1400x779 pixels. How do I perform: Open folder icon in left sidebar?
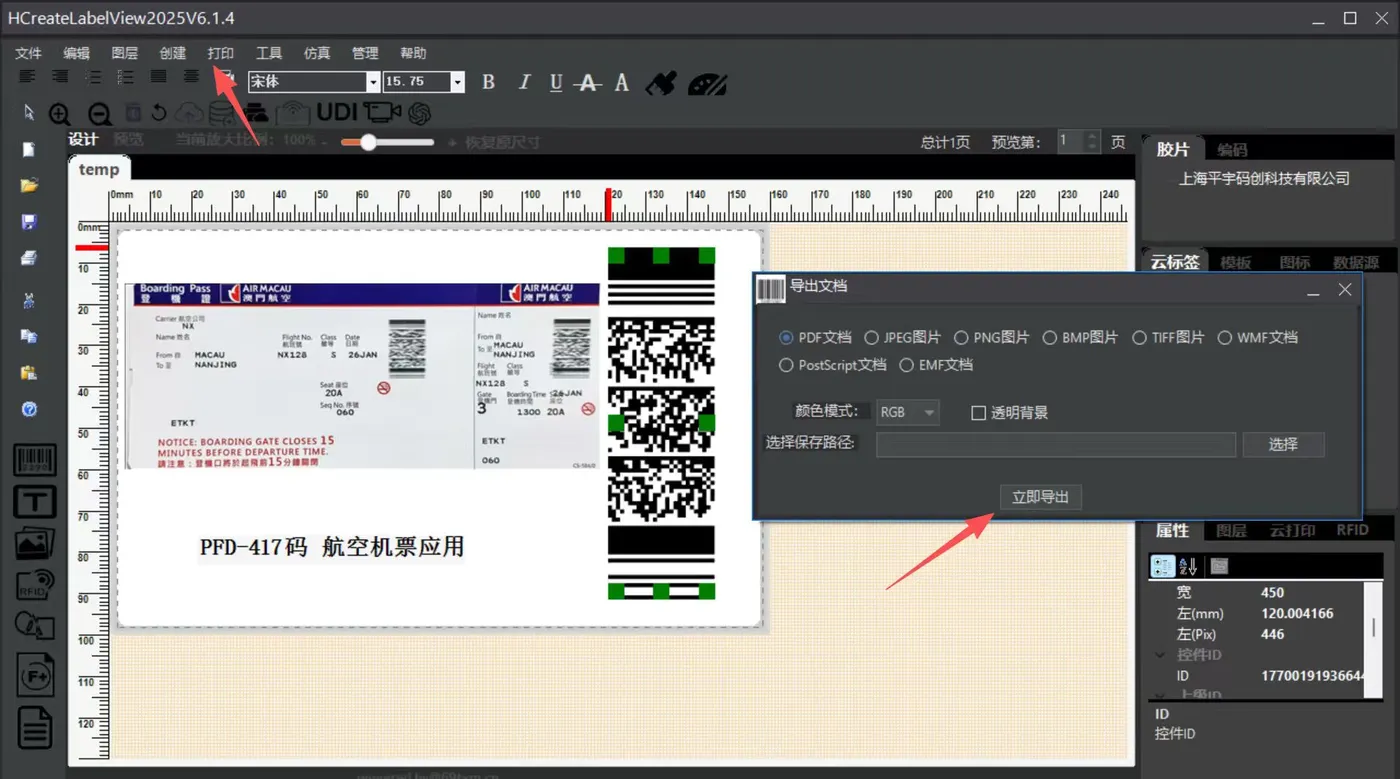pyautogui.click(x=29, y=185)
